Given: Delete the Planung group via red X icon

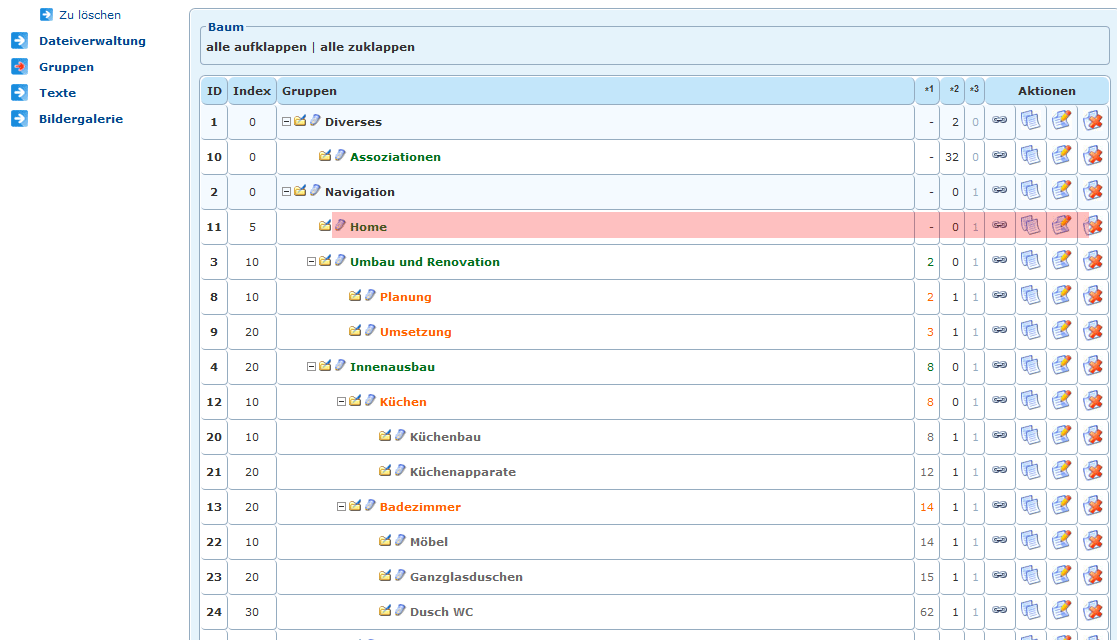Looking at the screenshot, I should tap(1092, 297).
